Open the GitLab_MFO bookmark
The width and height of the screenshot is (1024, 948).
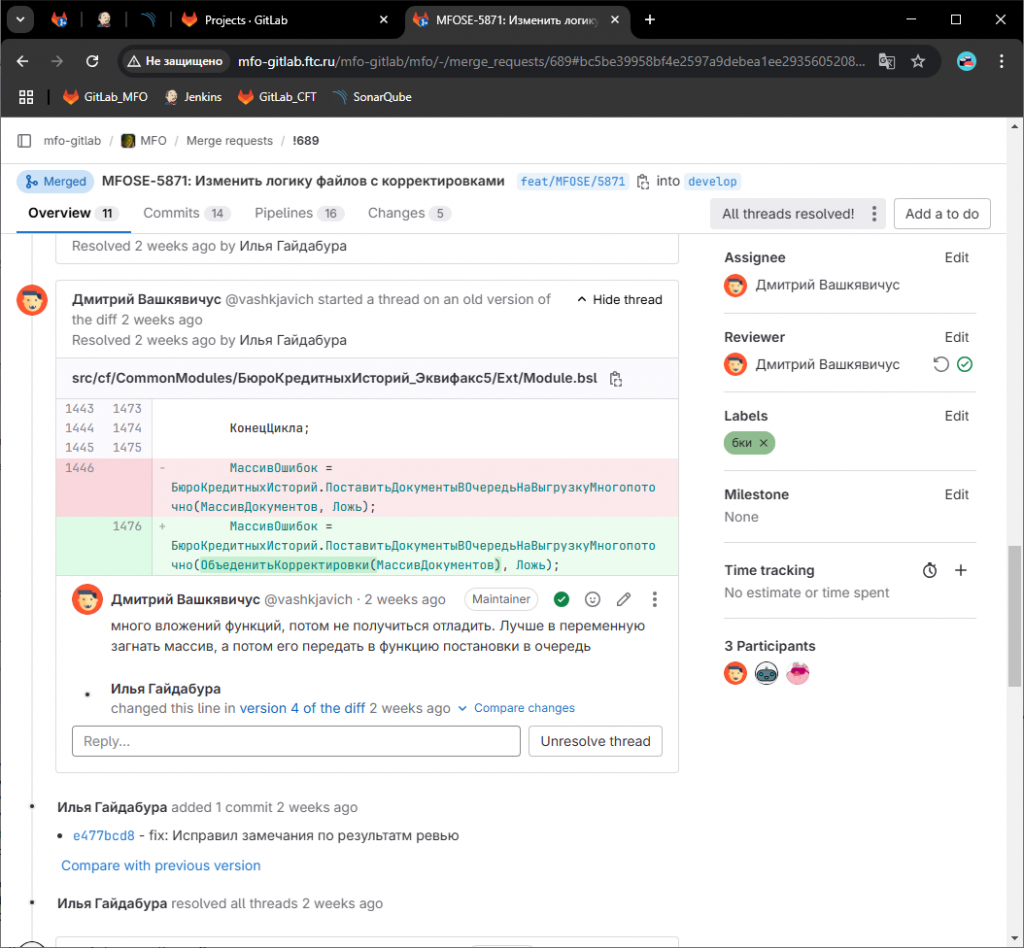tap(105, 97)
